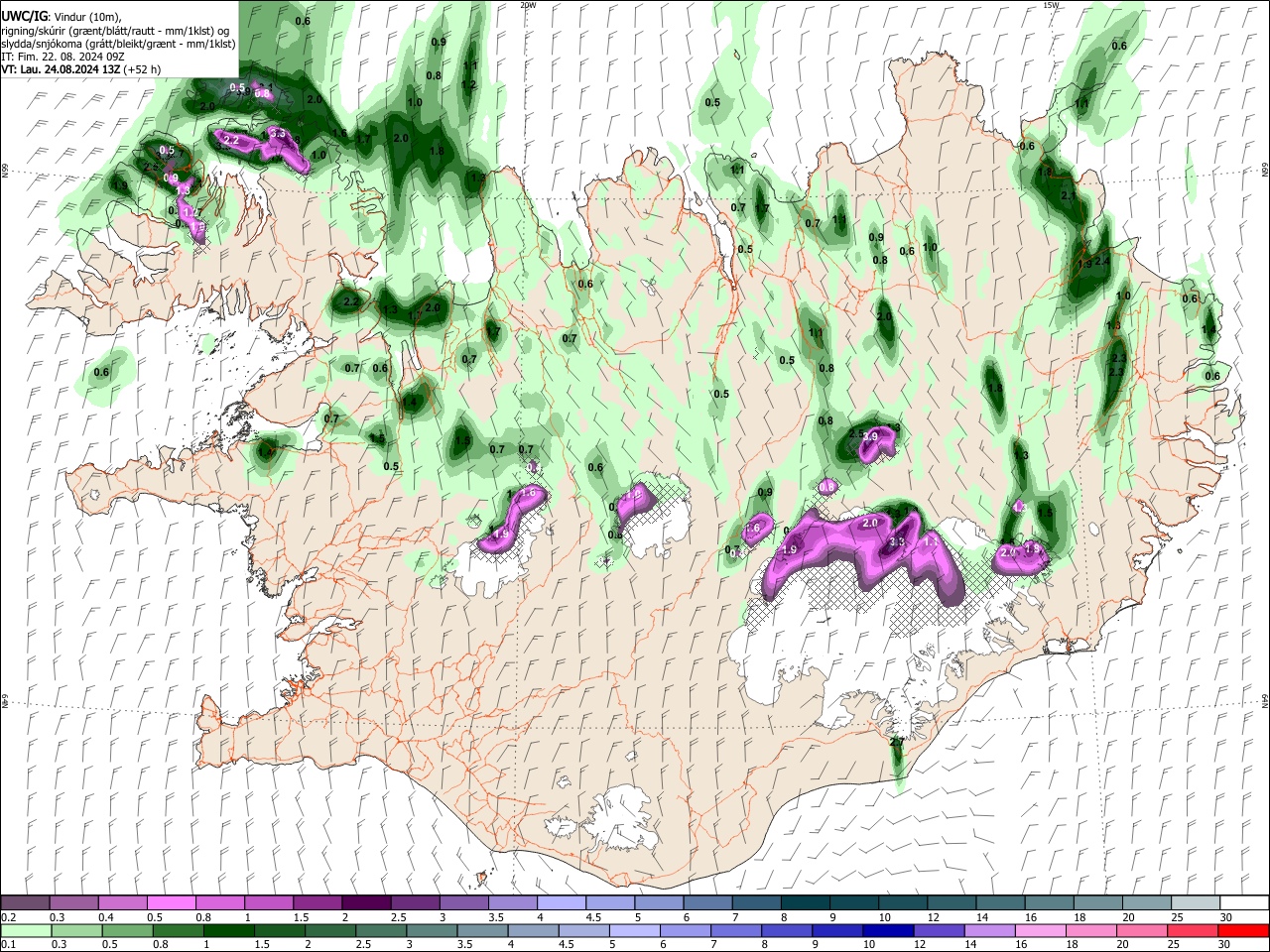Pick the dark purple swatch starting at 0.2

click(x=25, y=903)
